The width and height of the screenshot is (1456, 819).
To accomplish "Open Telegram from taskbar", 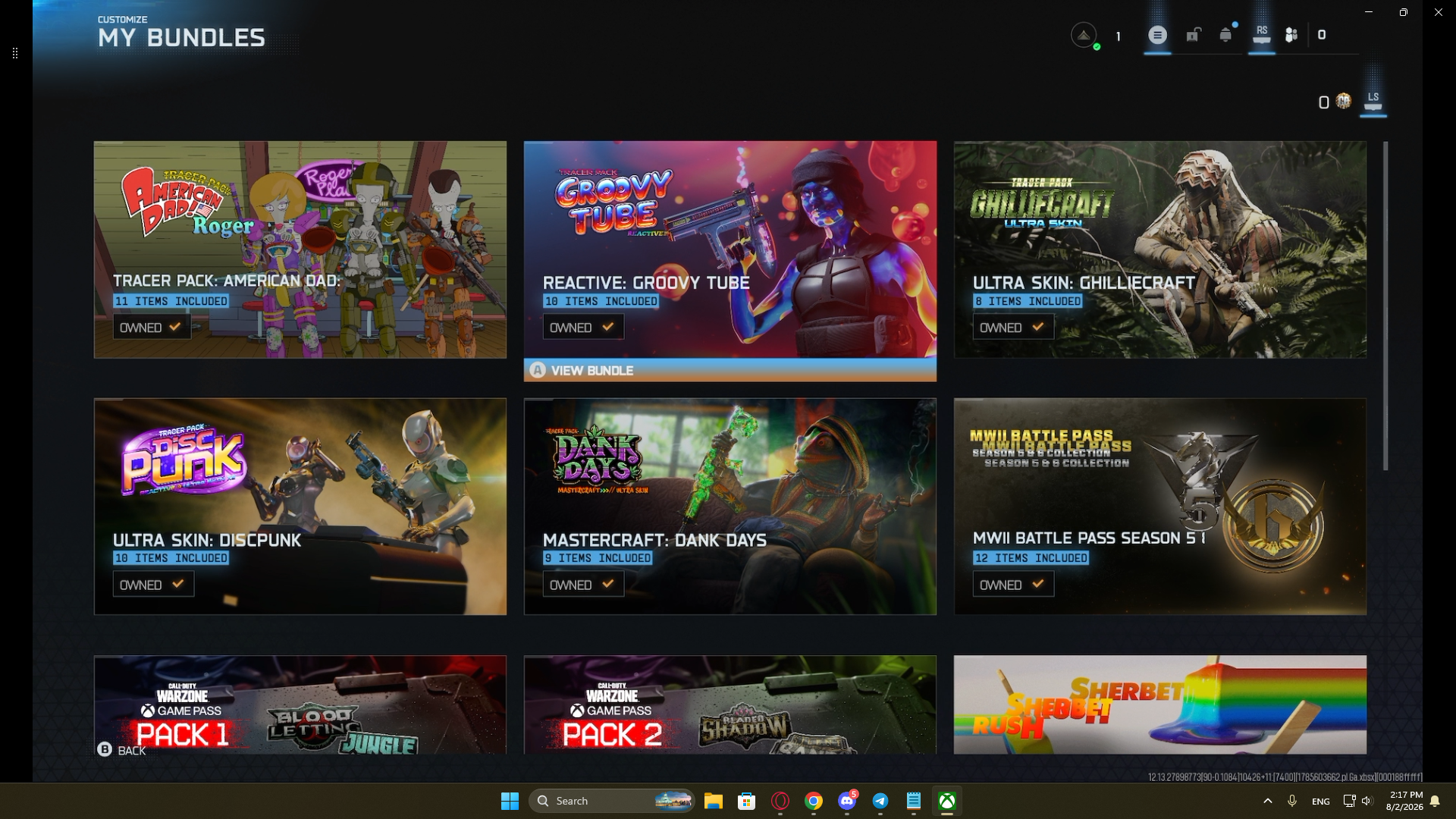I will pyautogui.click(x=880, y=801).
